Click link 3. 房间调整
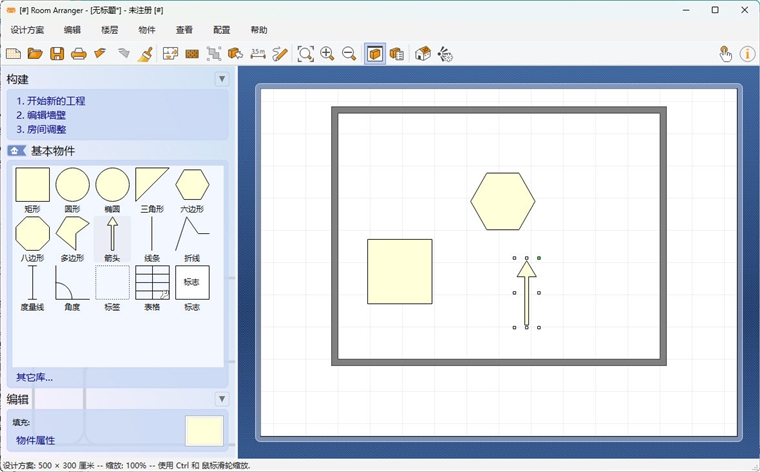 tap(41, 129)
